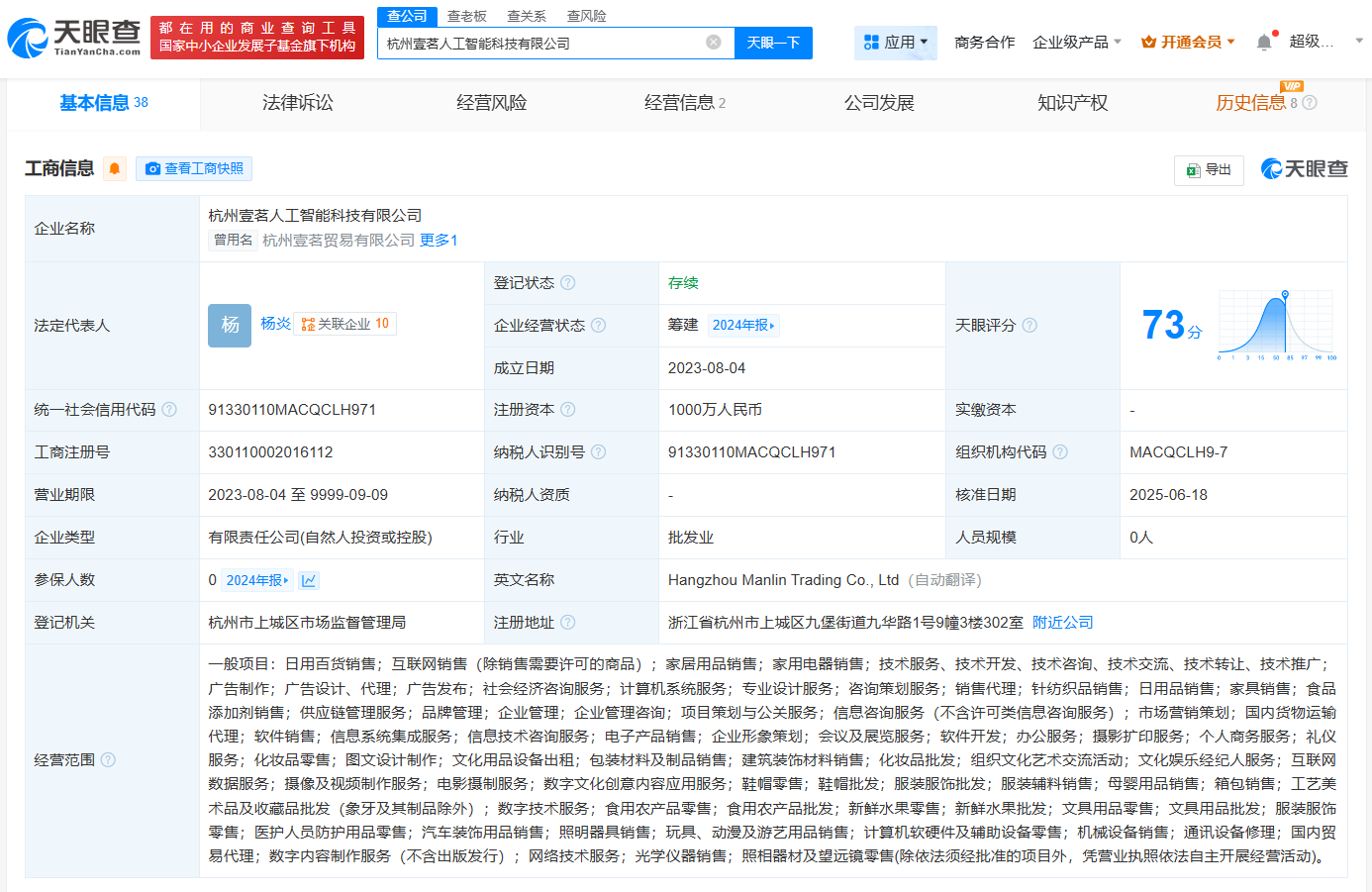Switch to the 公司发展 tab

point(879,103)
